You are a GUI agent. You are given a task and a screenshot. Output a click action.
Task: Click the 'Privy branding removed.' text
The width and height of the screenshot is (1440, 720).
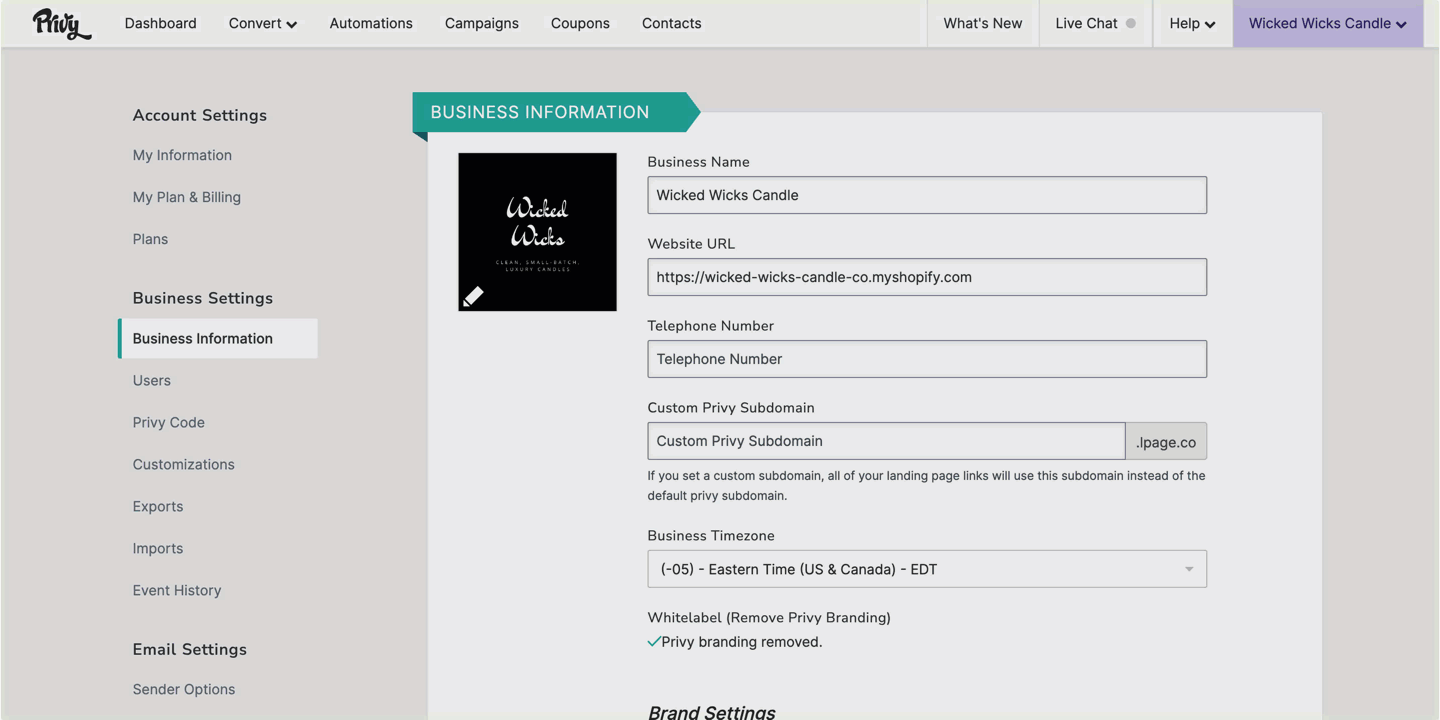(742, 642)
